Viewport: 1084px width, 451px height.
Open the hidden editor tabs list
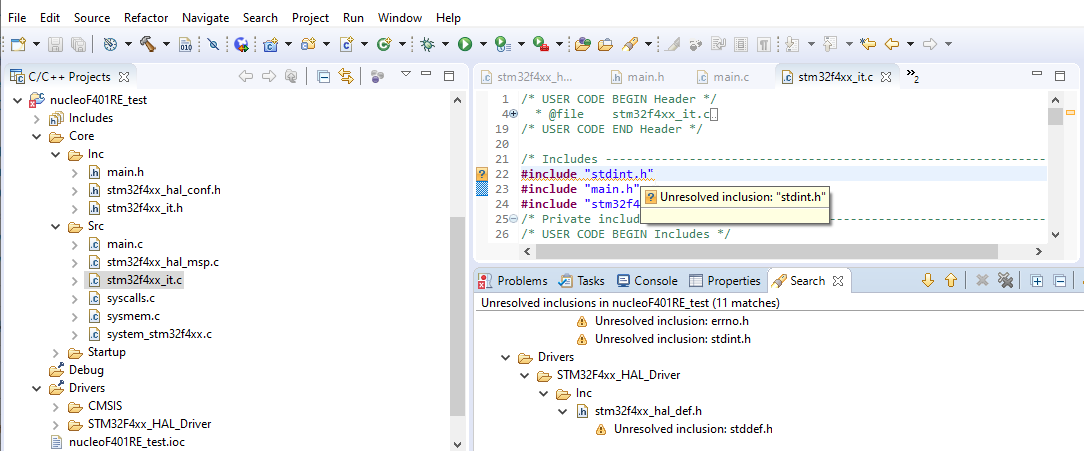[912, 76]
